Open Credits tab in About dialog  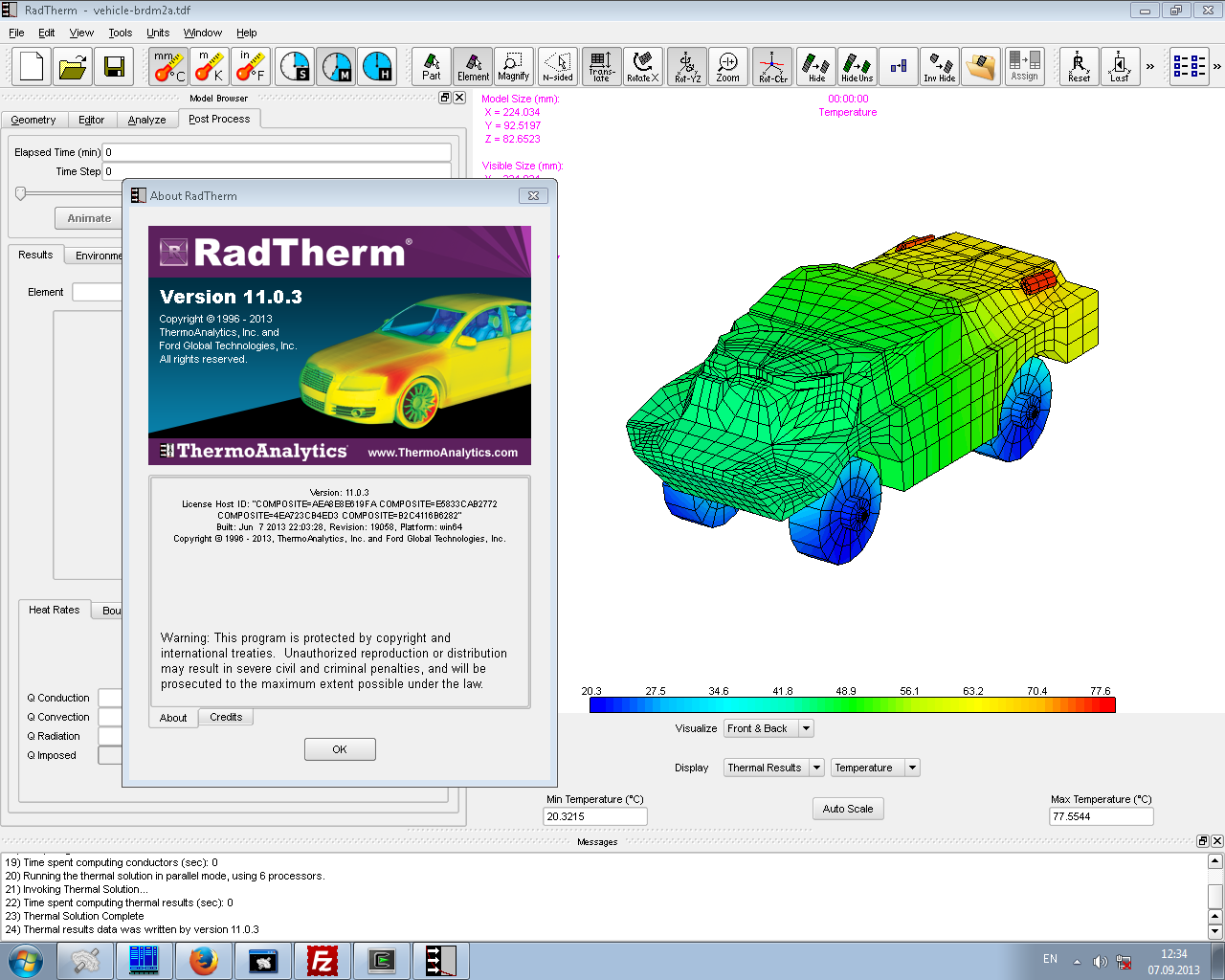pos(226,717)
